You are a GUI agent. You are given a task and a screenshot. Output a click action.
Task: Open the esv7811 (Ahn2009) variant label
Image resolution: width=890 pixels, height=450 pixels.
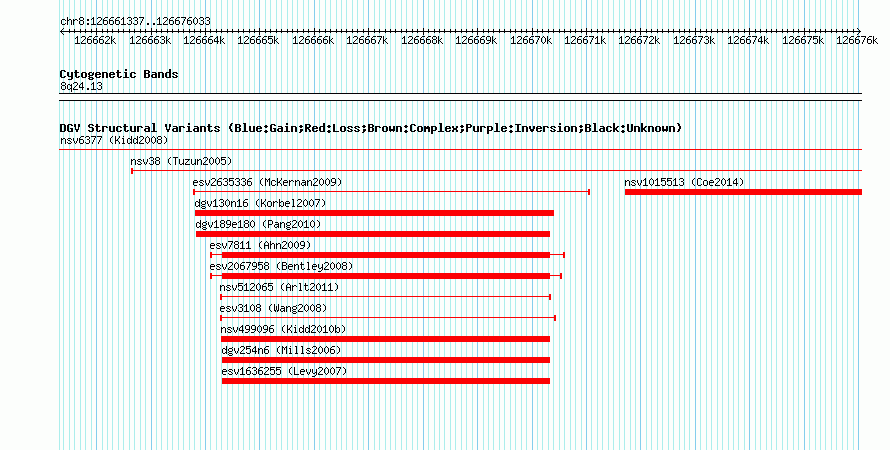(261, 245)
